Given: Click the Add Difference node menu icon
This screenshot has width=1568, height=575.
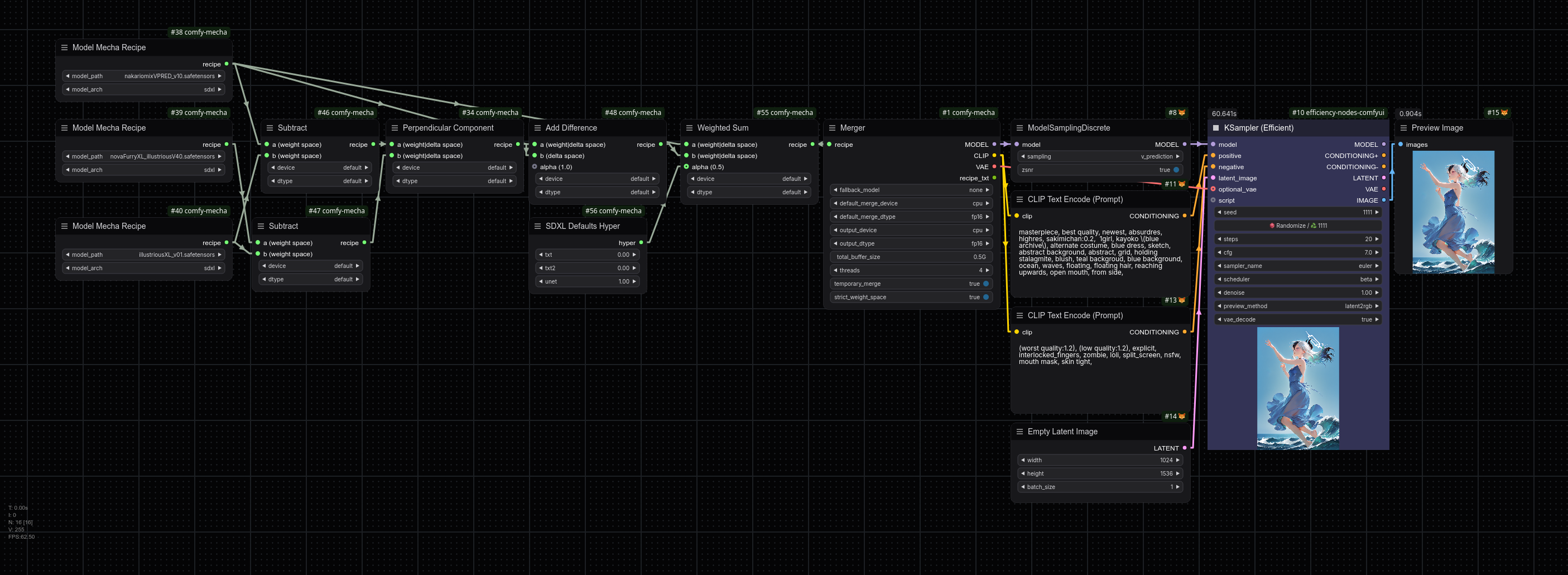Looking at the screenshot, I should 537,128.
